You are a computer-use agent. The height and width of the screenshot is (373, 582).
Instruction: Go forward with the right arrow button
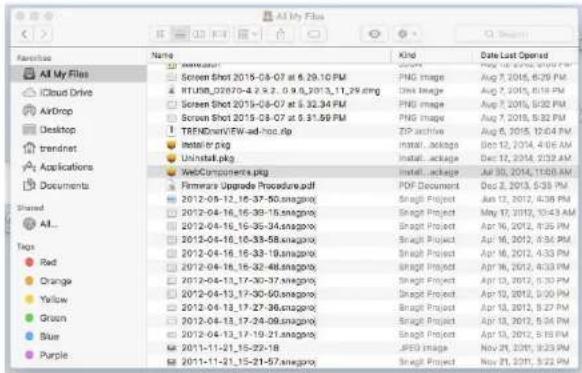[x=44, y=35]
